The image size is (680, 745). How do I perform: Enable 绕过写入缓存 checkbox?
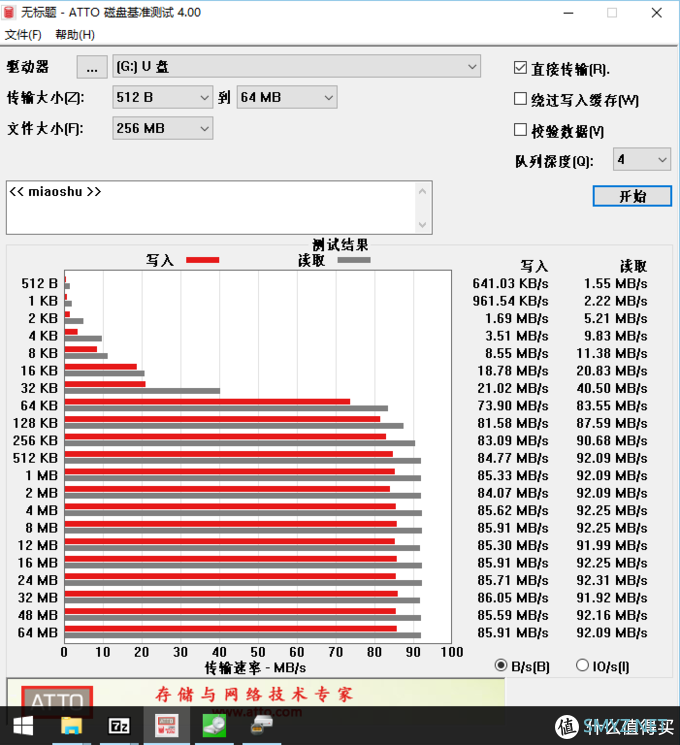(x=520, y=99)
